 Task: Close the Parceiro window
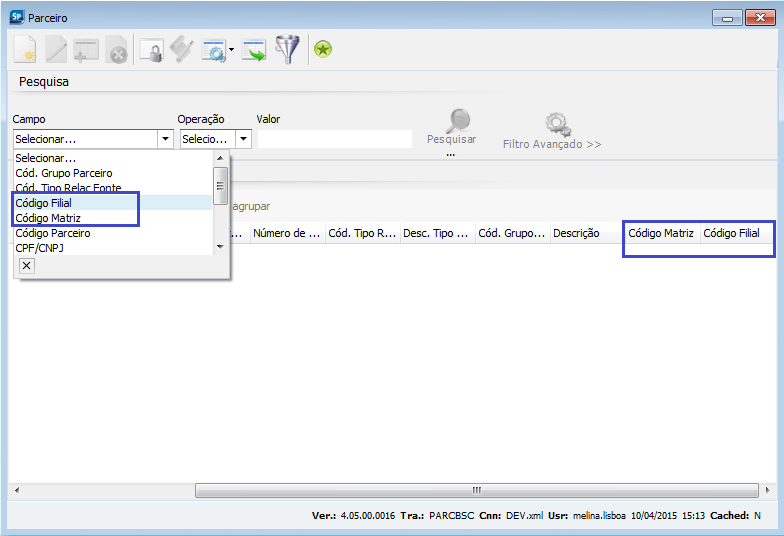tap(760, 18)
